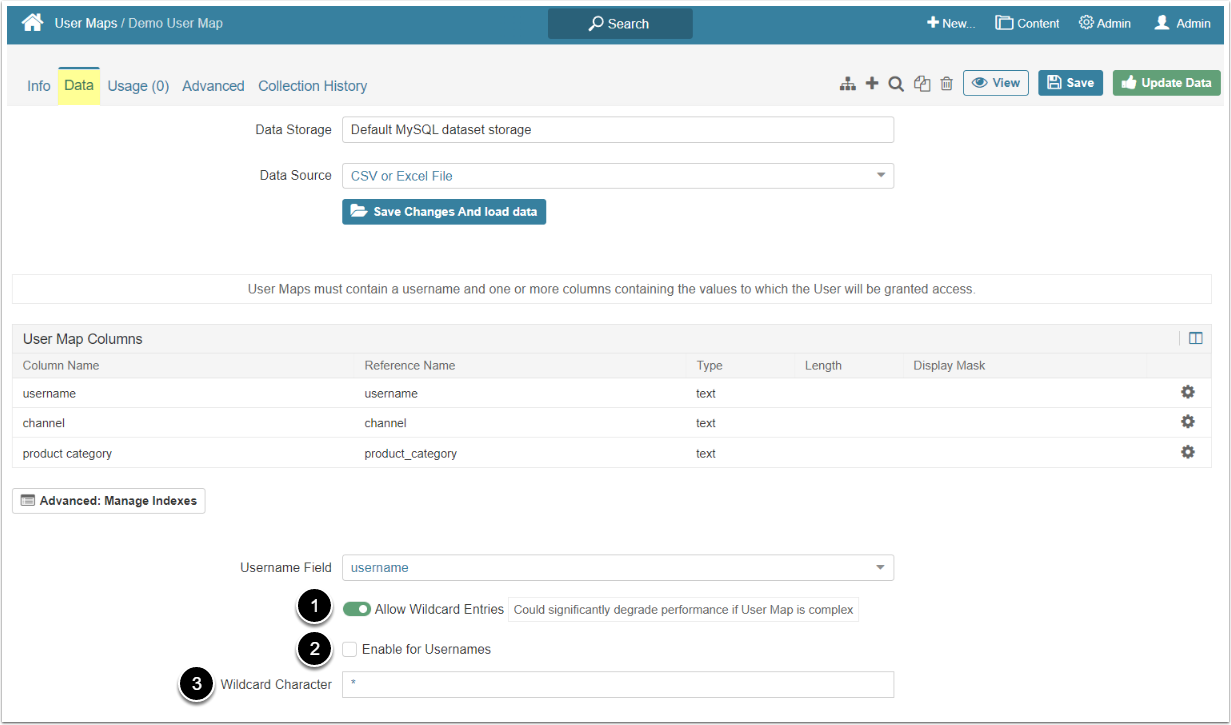Screen dimensions: 1231x725
Task: Expand the Username Field dropdown
Action: coord(617,568)
